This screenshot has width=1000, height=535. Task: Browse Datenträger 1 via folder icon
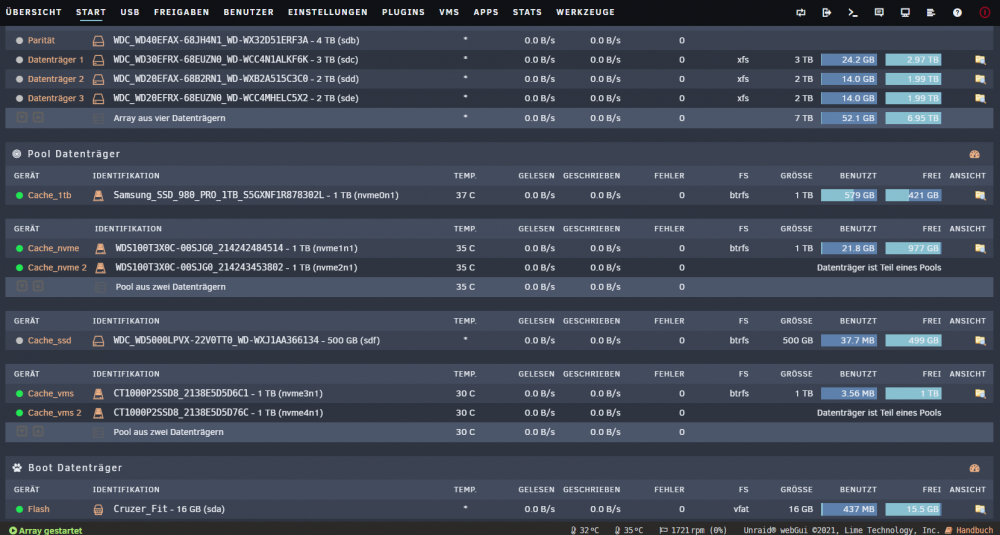click(980, 60)
